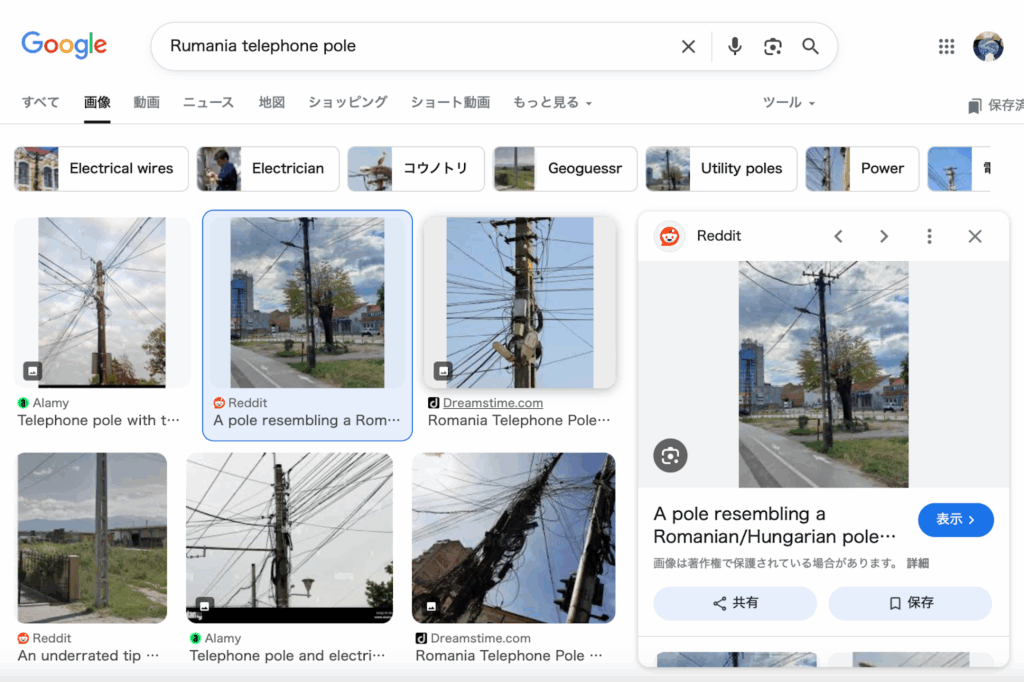Open Google Lens camera search in search bar
The image size is (1024, 682).
click(x=773, y=46)
